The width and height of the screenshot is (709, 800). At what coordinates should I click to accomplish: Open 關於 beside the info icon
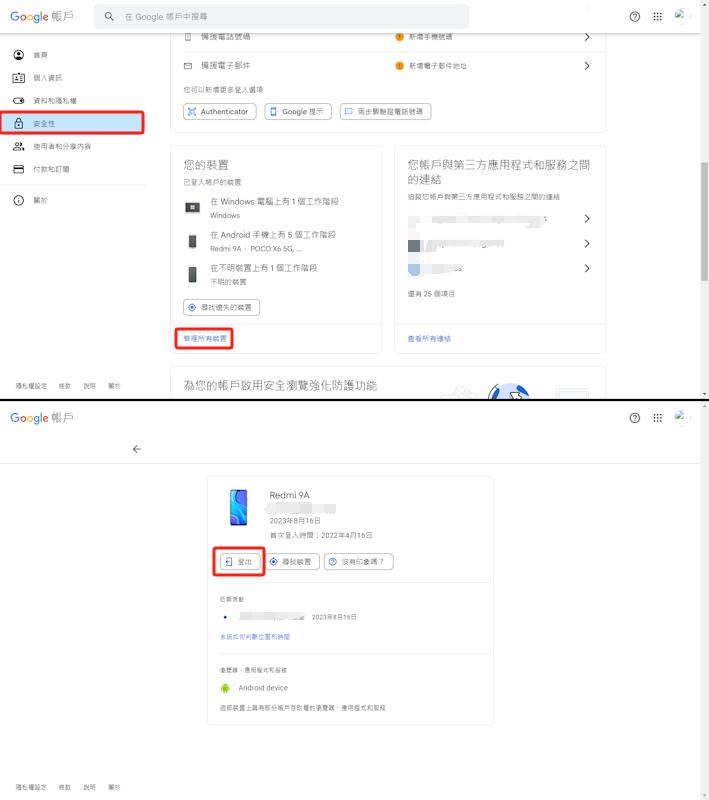tap(40, 201)
